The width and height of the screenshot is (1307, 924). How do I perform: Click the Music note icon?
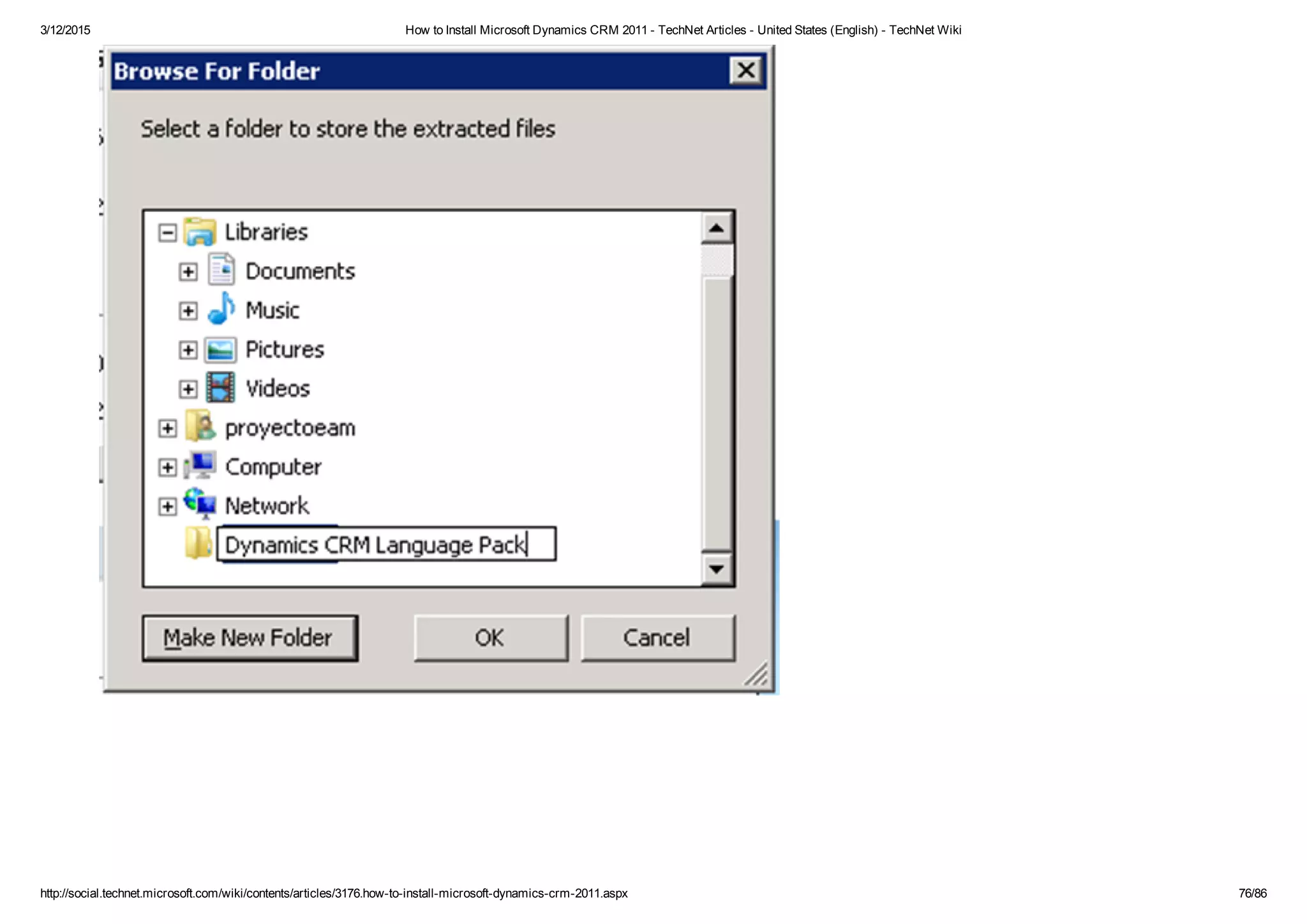tap(221, 309)
